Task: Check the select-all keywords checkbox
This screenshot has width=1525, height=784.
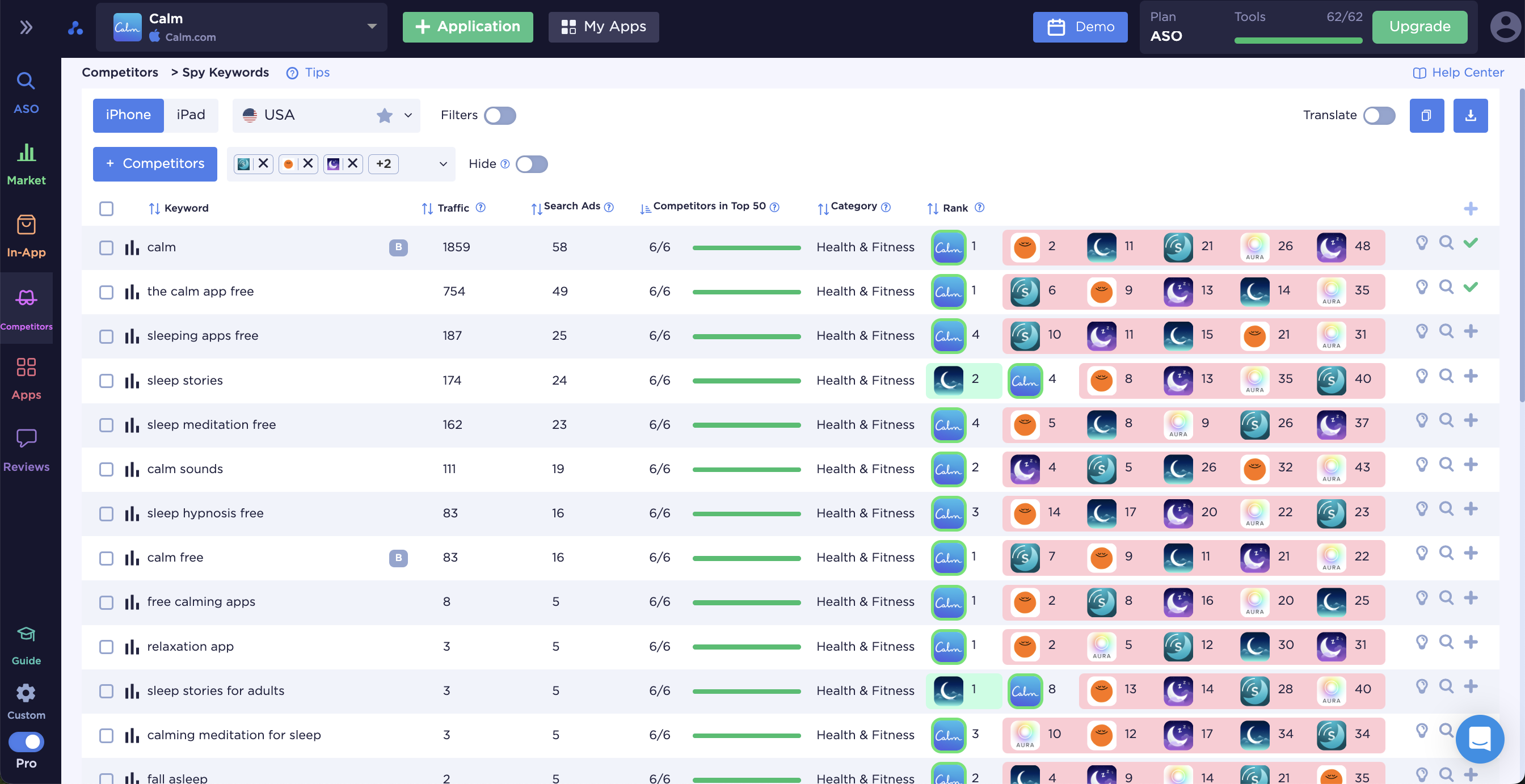Action: [106, 208]
